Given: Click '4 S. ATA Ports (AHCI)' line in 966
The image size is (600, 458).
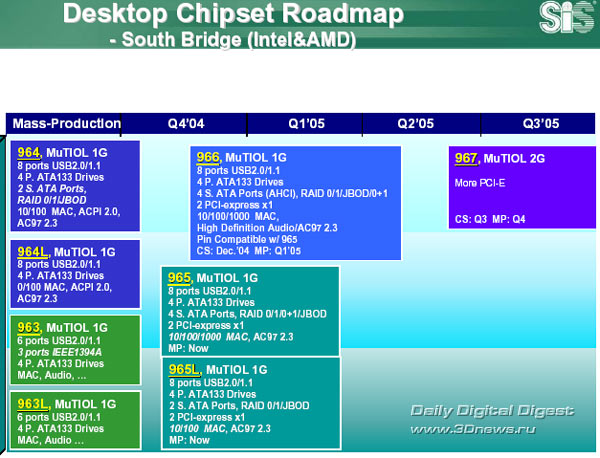Looking at the screenshot, I should [292, 194].
